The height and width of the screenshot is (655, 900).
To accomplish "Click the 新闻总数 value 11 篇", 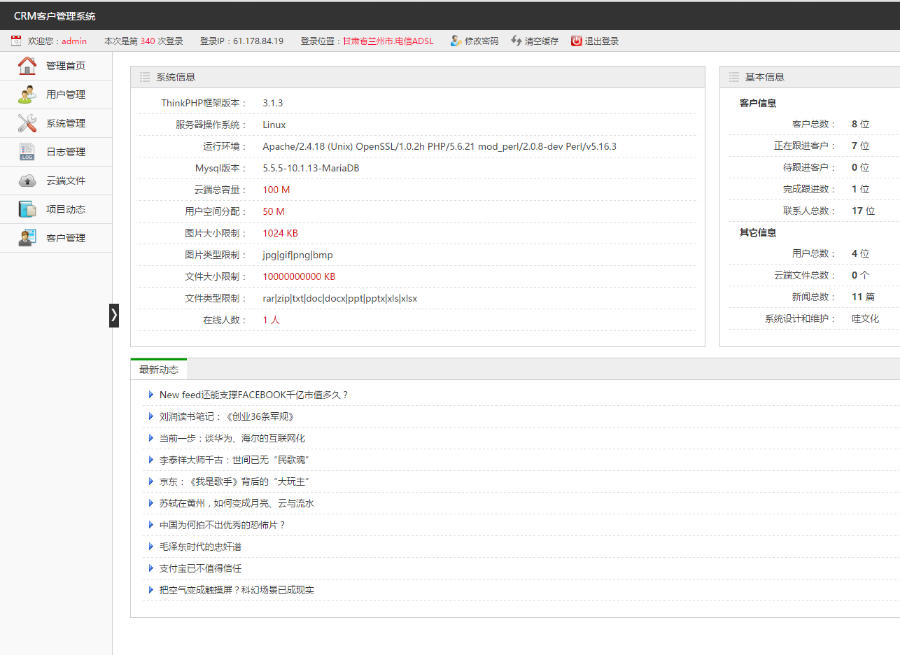I will [x=863, y=297].
